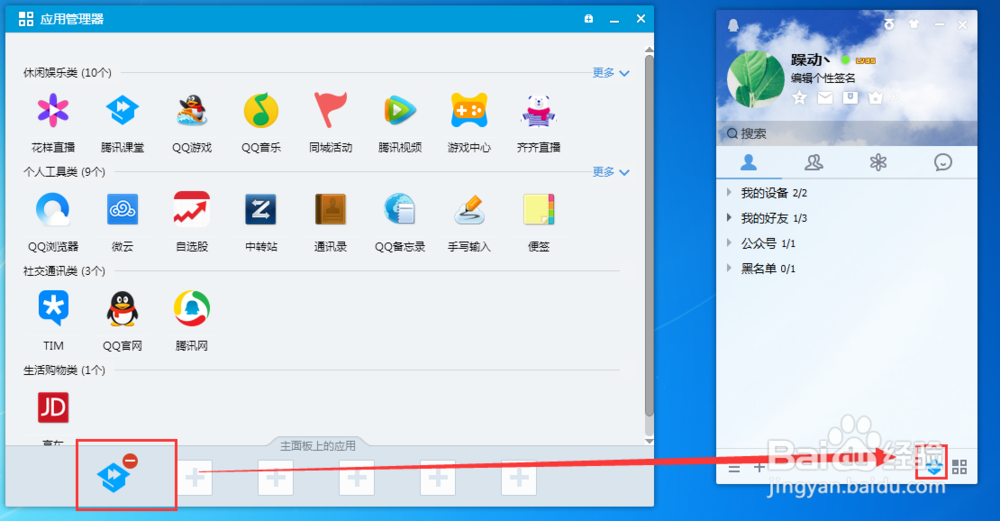Click the scroll up arrow in app manager
This screenshot has height=521, width=1000.
point(649,49)
